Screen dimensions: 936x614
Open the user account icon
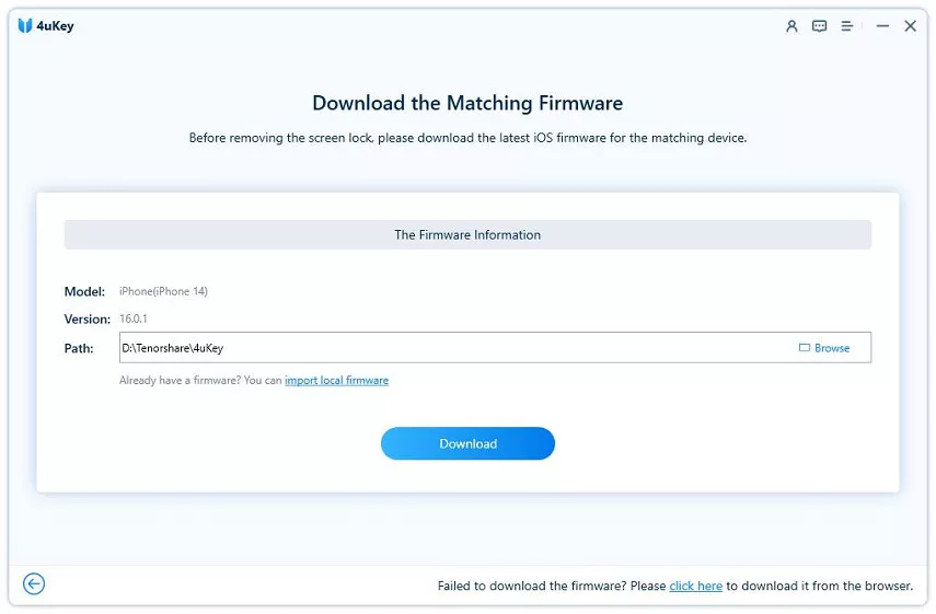pyautogui.click(x=792, y=26)
